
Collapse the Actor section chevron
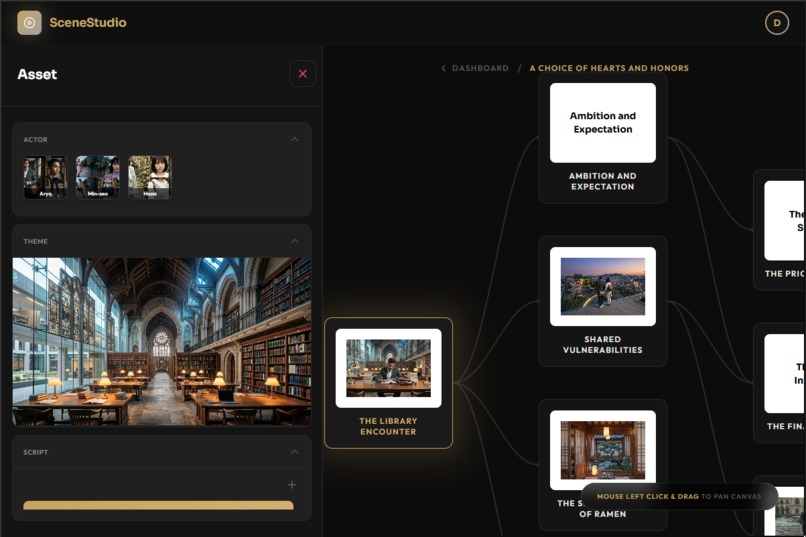coord(295,139)
